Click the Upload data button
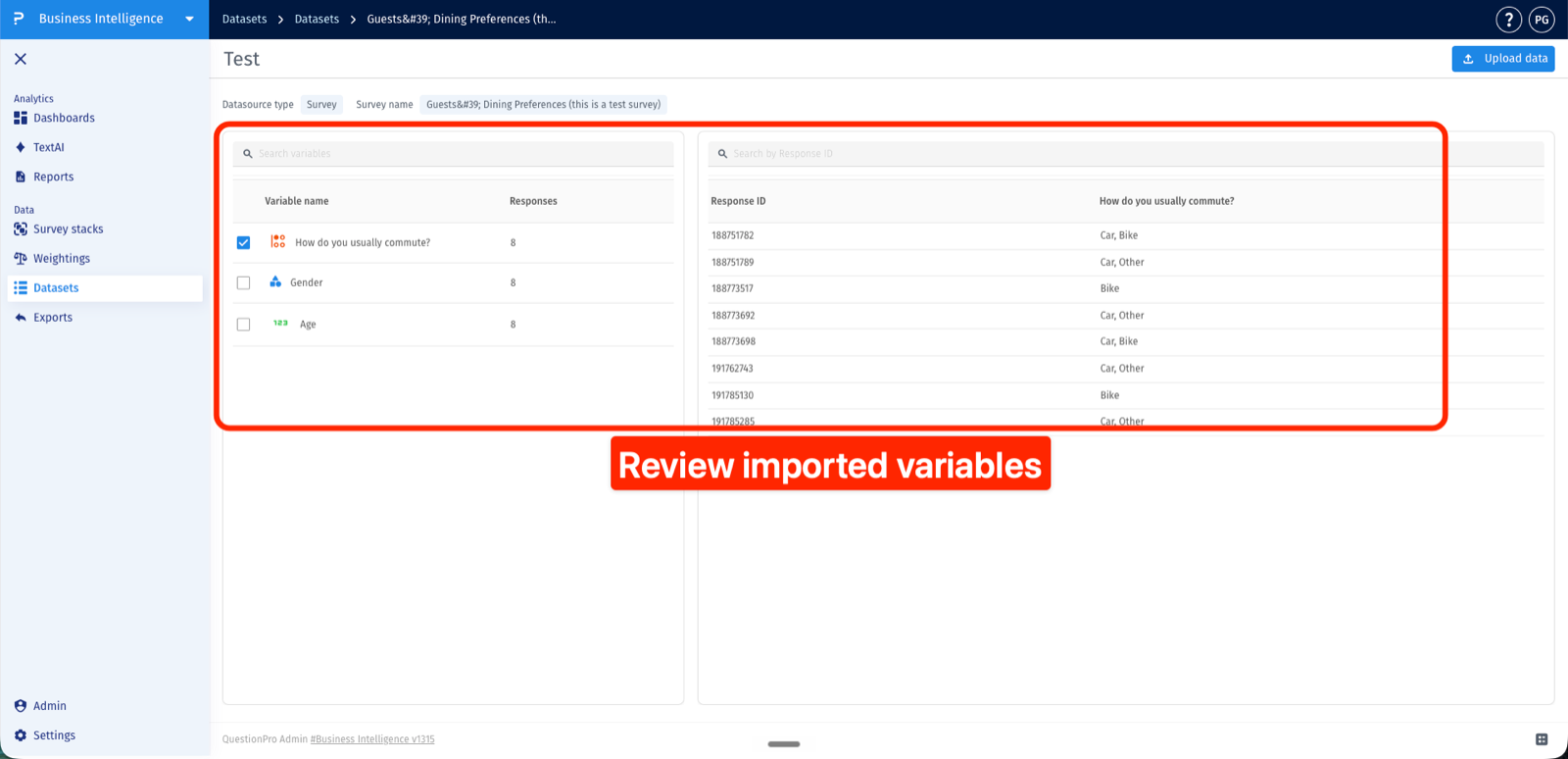 pos(1503,59)
